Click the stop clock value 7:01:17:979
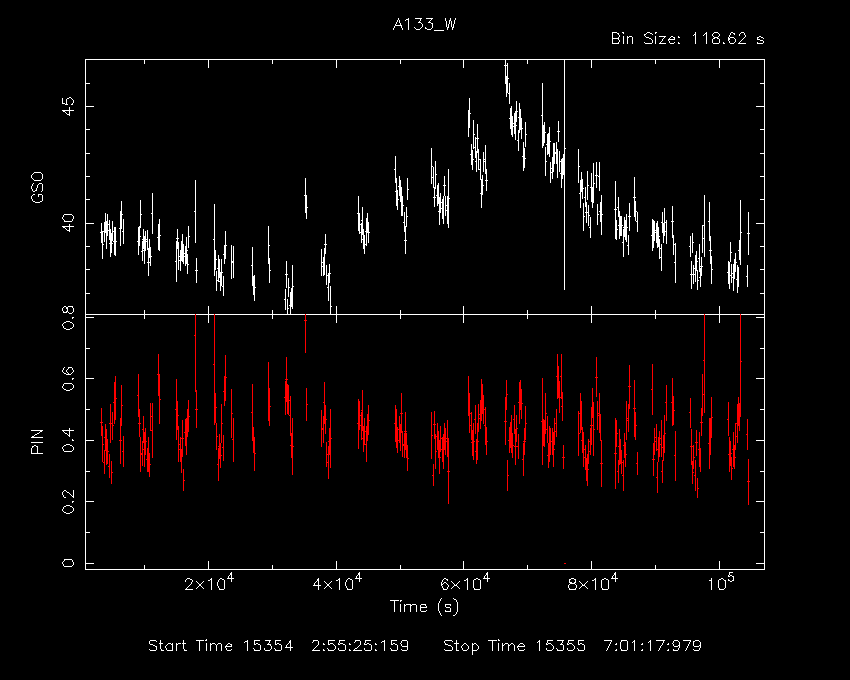The image size is (850, 680). (x=653, y=646)
